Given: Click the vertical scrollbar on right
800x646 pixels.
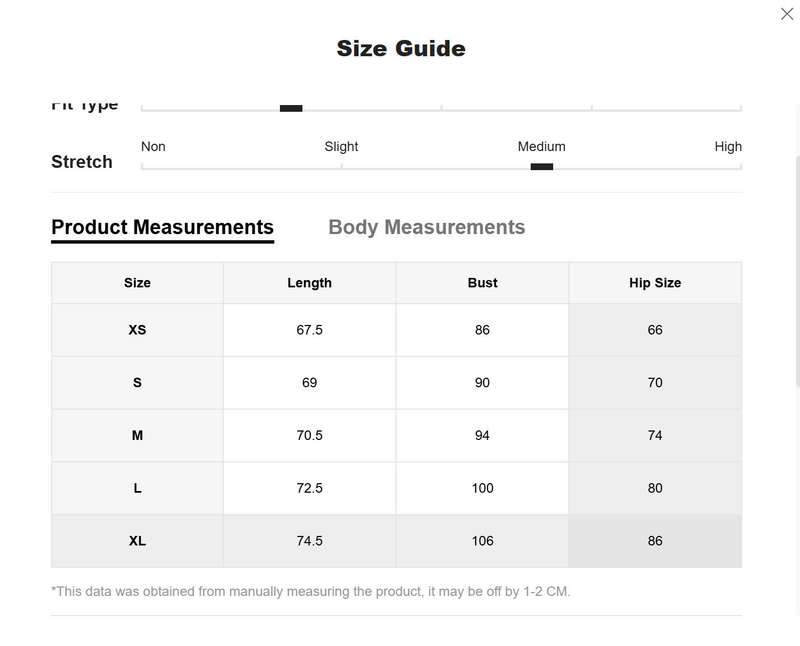Looking at the screenshot, I should point(797,270).
